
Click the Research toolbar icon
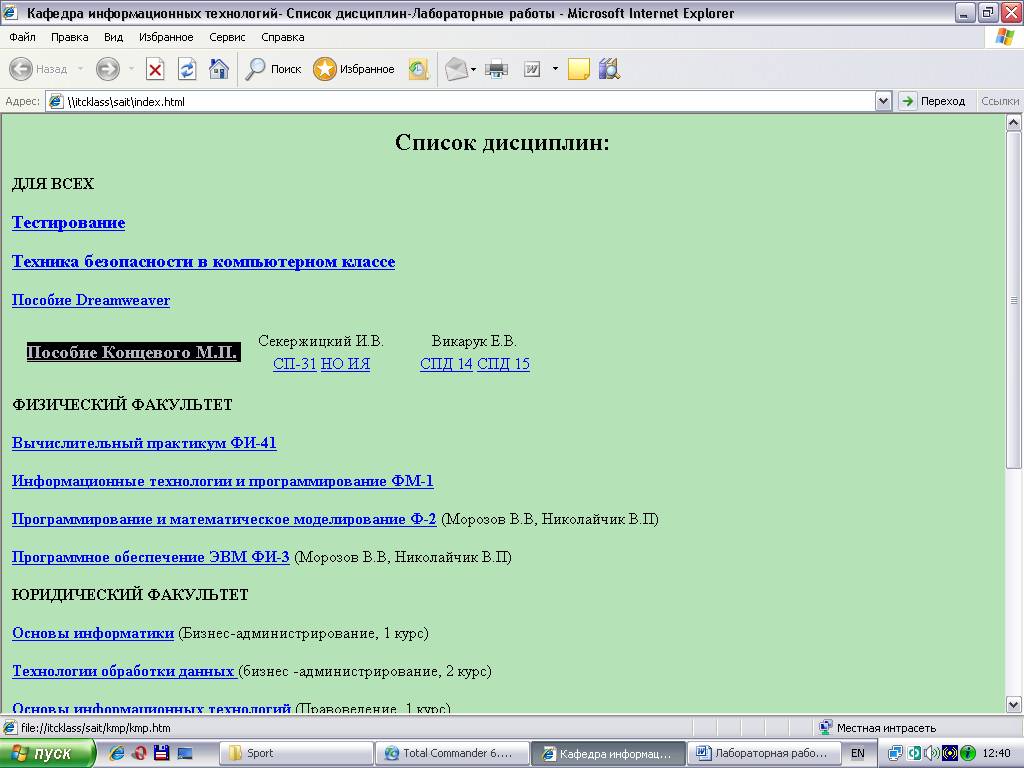[x=609, y=69]
